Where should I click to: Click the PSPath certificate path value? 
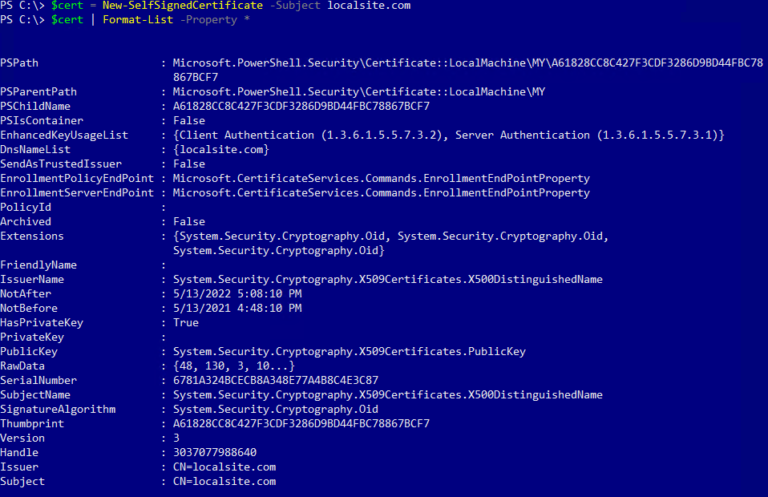pos(468,70)
